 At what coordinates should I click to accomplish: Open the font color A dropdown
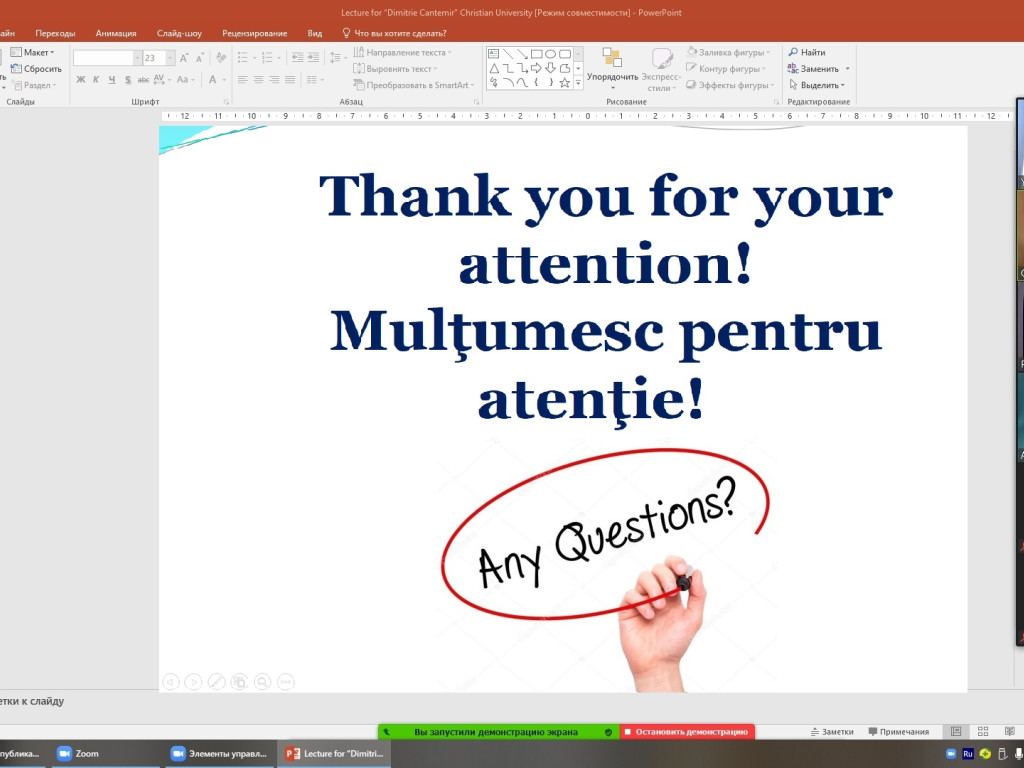coord(217,80)
